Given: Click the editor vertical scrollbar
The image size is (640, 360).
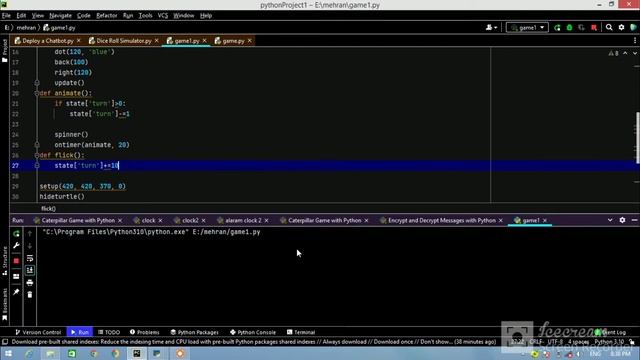Looking at the screenshot, I should pyautogui.click(x=638, y=137).
